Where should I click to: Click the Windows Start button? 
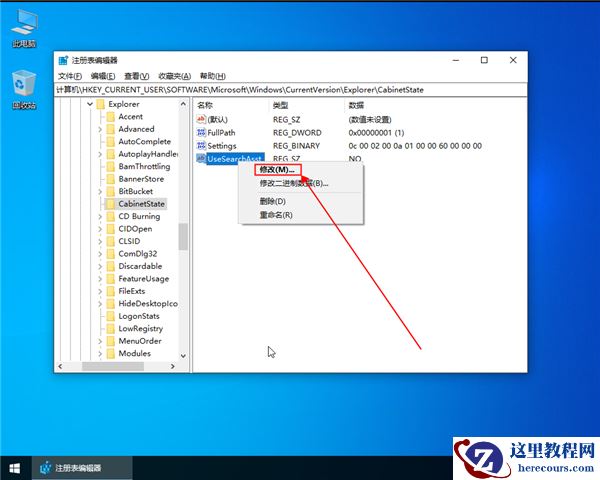pos(15,468)
